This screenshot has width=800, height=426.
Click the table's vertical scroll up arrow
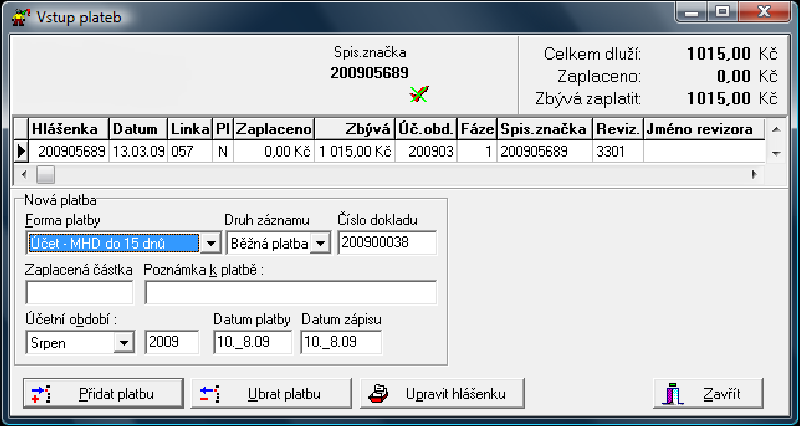click(x=776, y=130)
